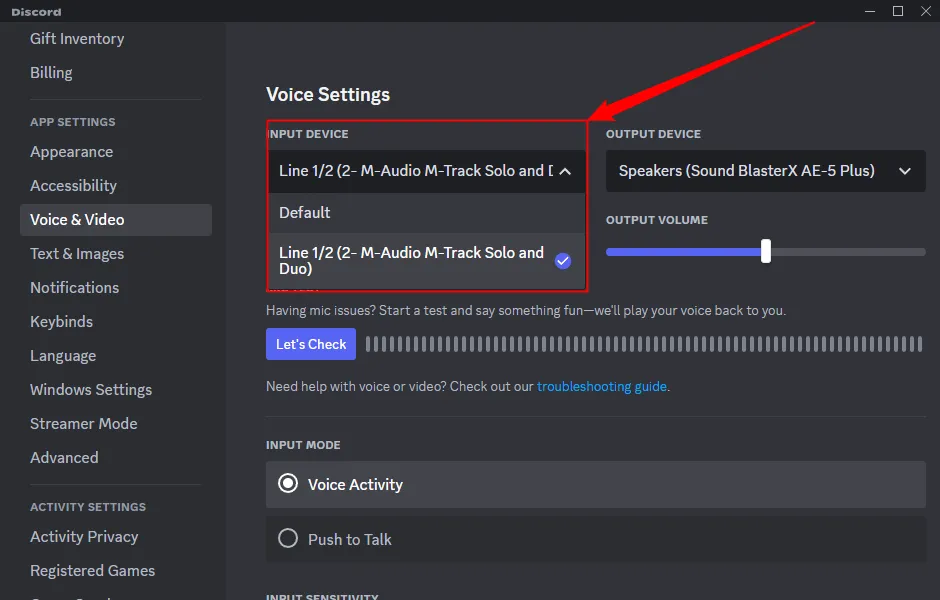940x600 pixels.
Task: Select the Push to Talk radio button
Action: [x=288, y=538]
